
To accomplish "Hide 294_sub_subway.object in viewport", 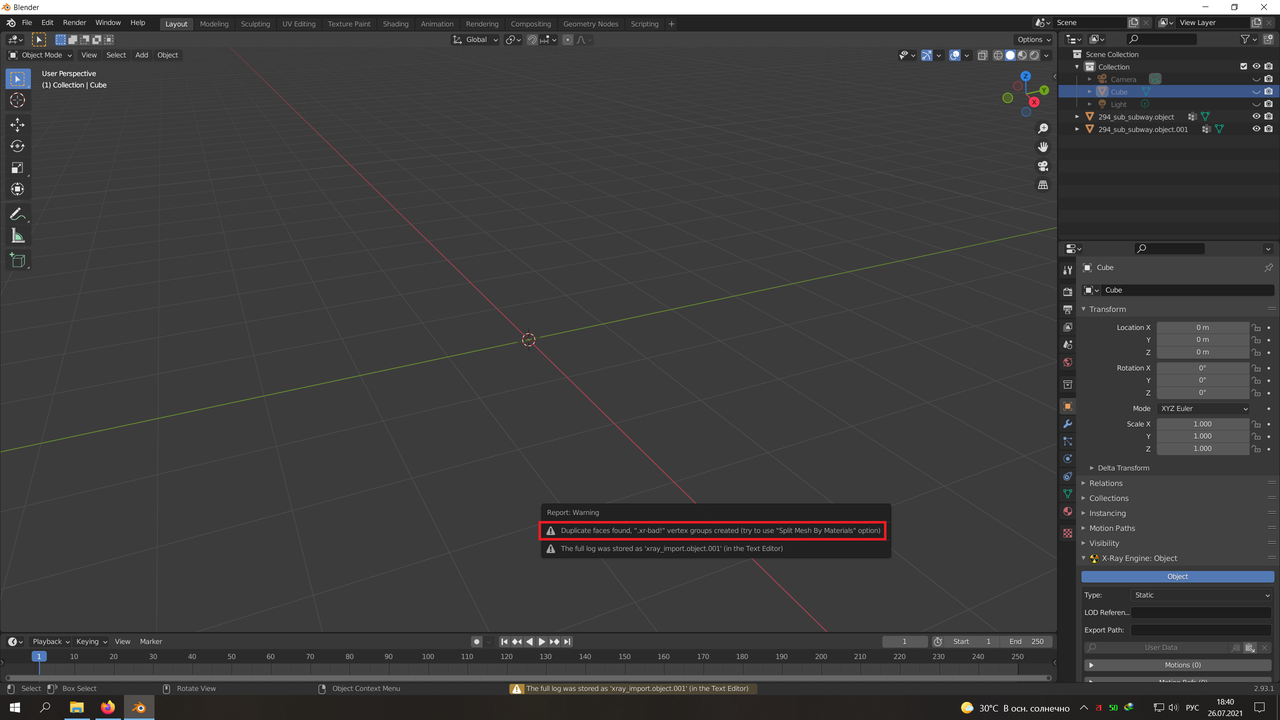I will [1256, 117].
